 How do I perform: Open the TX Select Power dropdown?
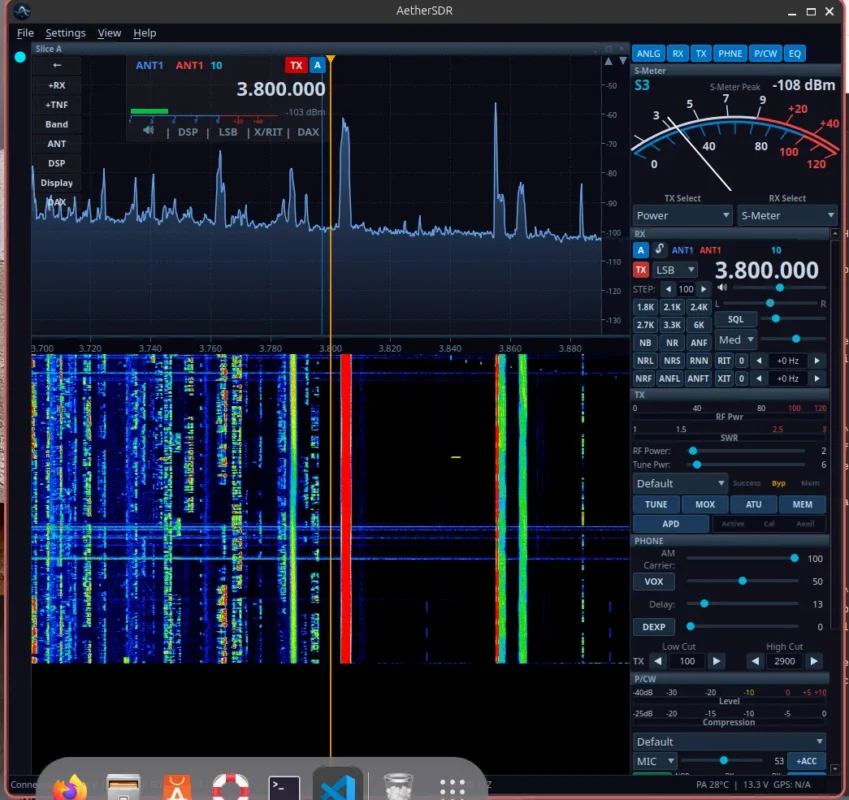point(682,215)
